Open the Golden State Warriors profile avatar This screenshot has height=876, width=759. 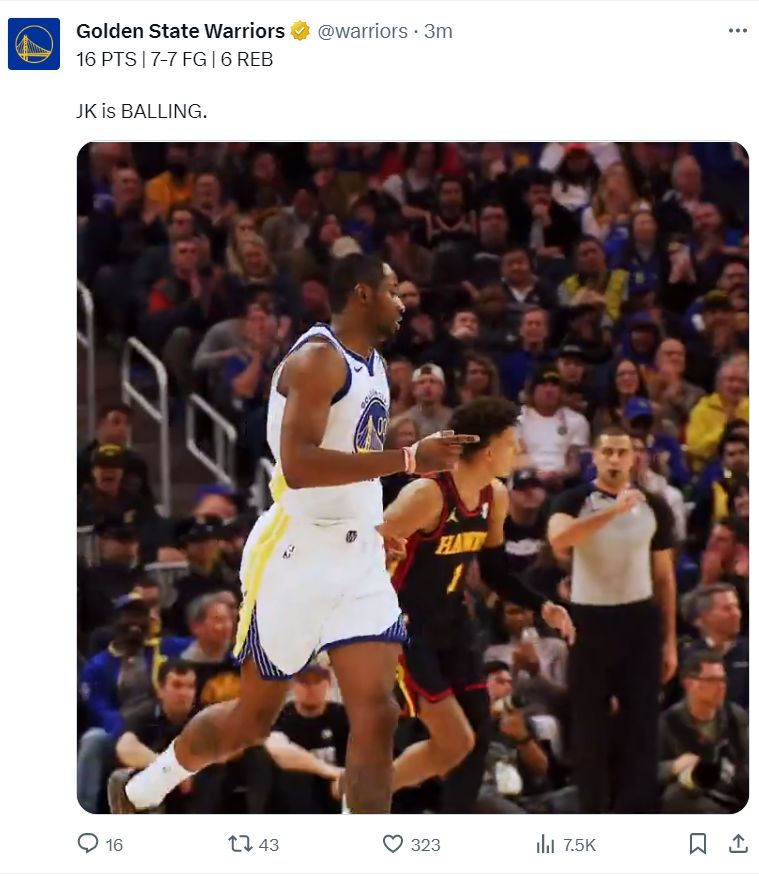34,44
